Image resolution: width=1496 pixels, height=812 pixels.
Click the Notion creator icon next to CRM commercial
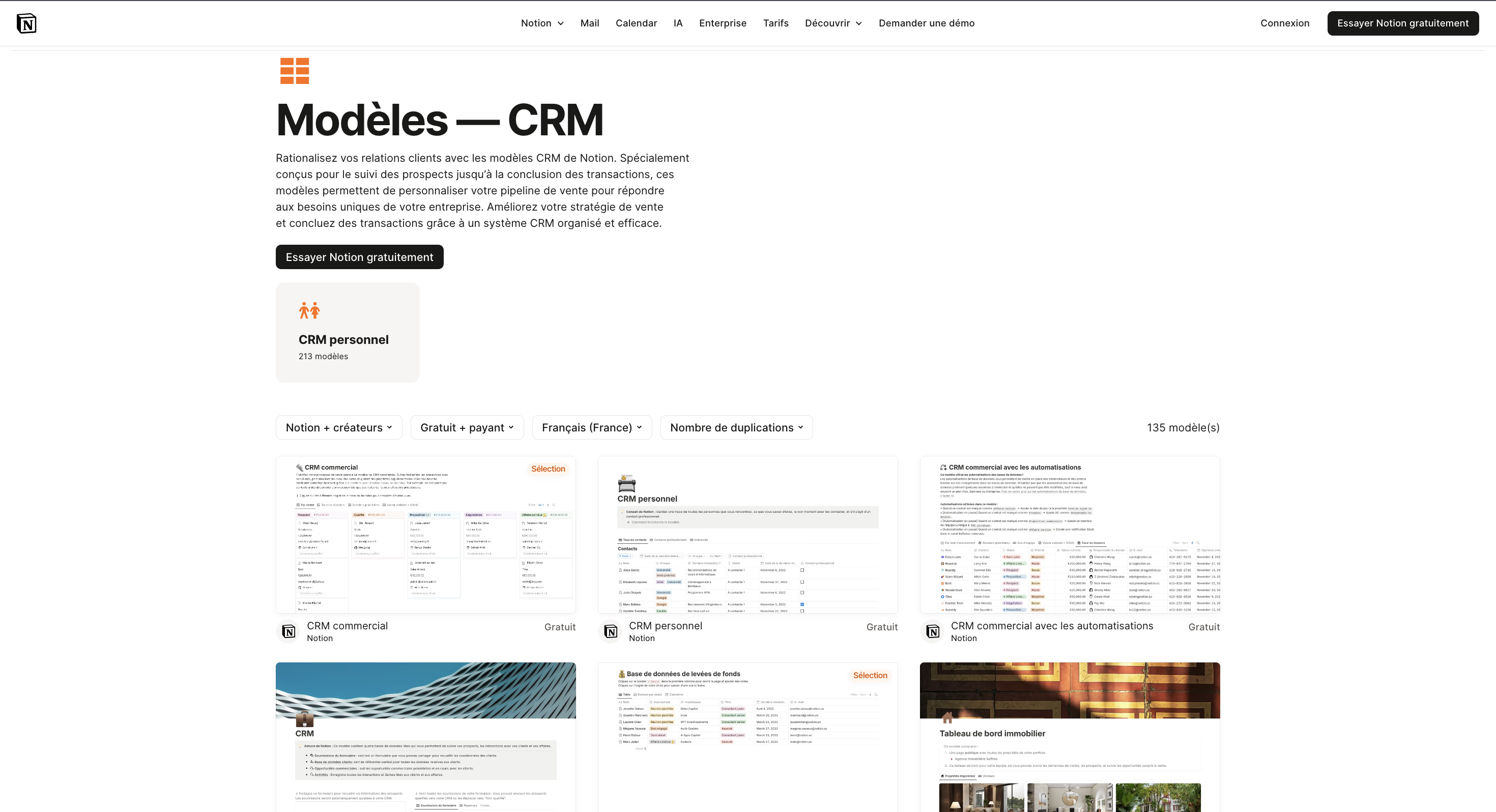pyautogui.click(x=289, y=631)
